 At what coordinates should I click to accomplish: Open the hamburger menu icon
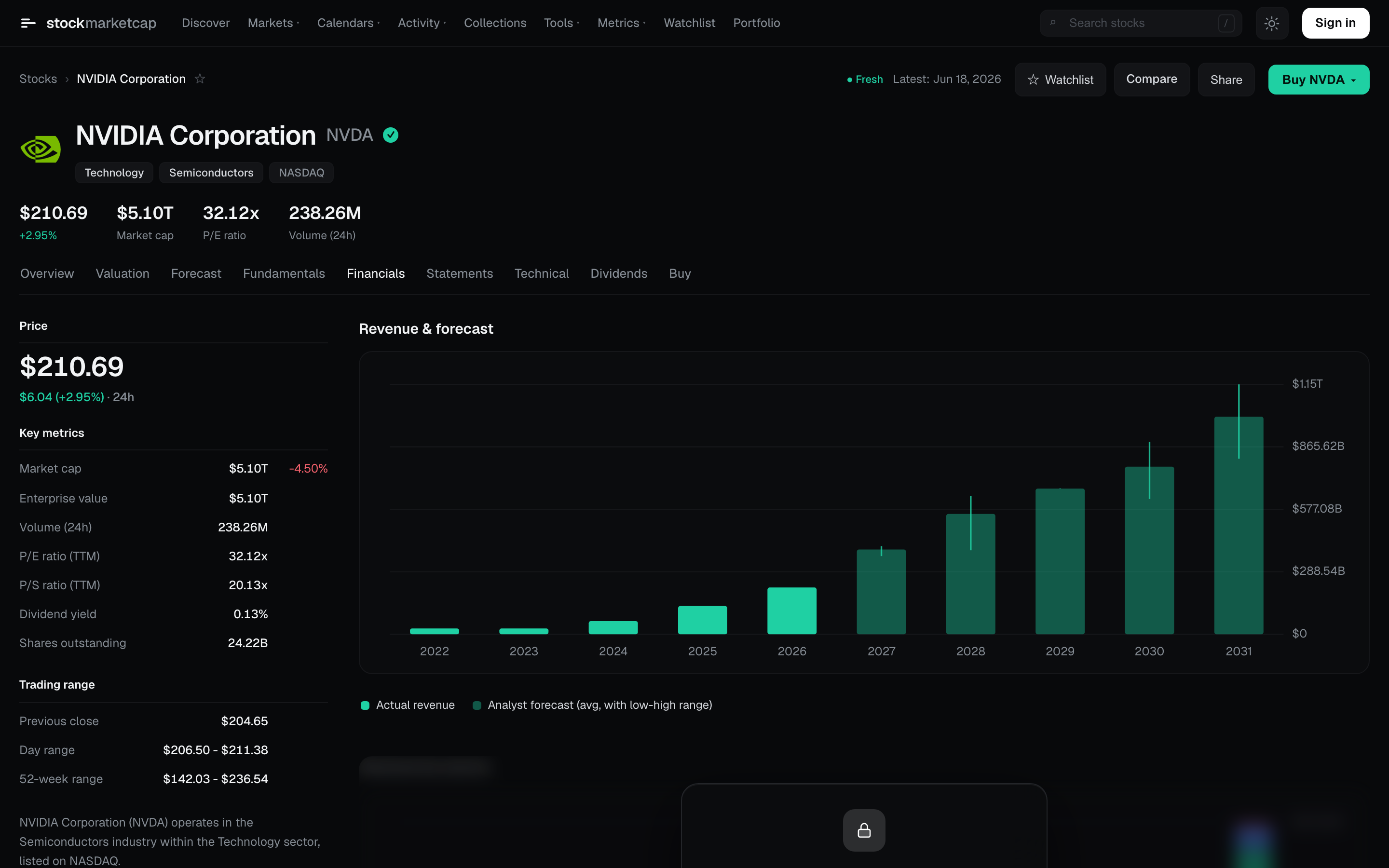tap(28, 23)
